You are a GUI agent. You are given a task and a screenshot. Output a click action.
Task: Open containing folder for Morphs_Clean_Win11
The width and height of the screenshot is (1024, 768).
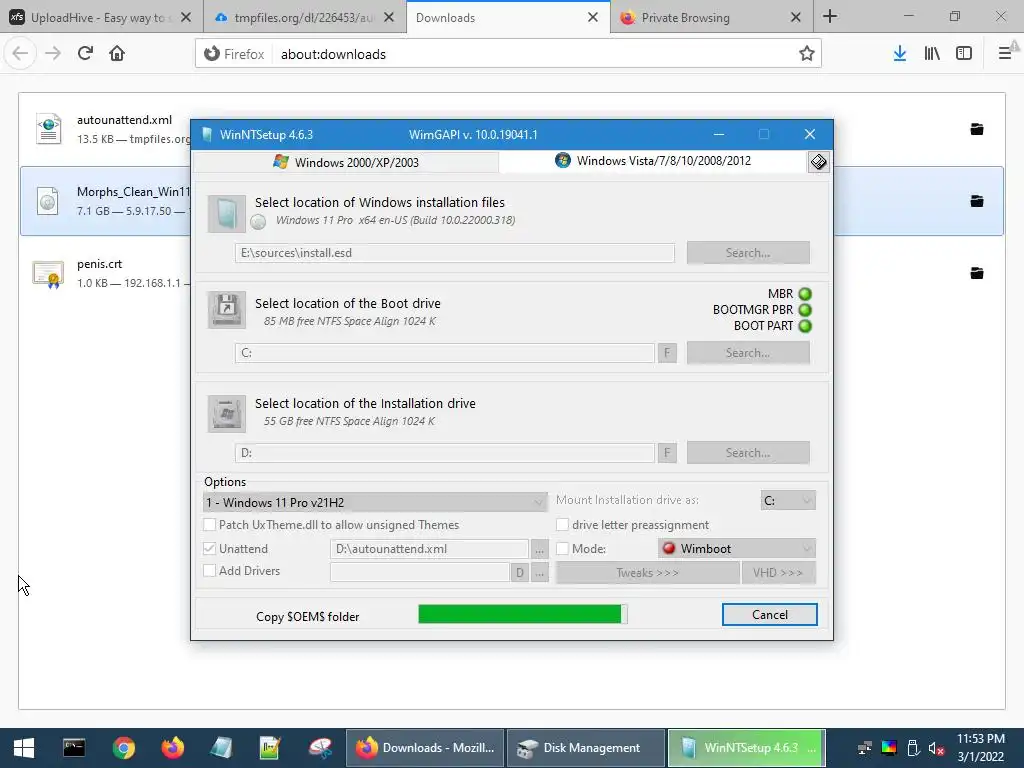tap(977, 201)
